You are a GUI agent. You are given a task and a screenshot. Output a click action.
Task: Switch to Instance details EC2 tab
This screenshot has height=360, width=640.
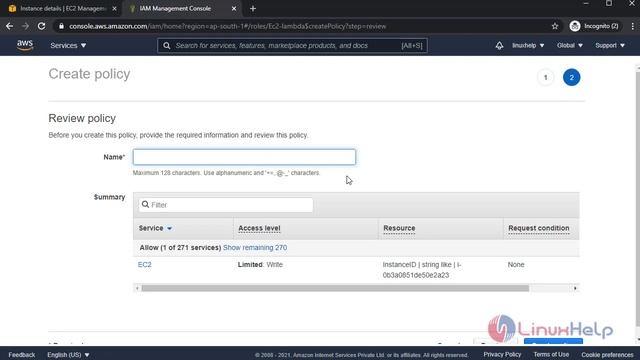coord(62,9)
